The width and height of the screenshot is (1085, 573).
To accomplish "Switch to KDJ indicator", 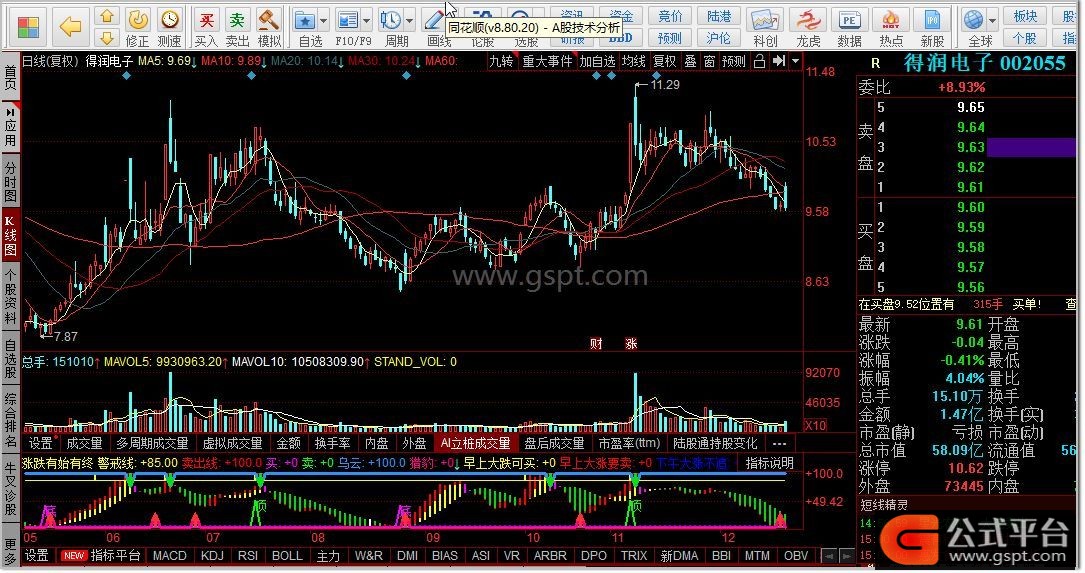I will point(212,556).
